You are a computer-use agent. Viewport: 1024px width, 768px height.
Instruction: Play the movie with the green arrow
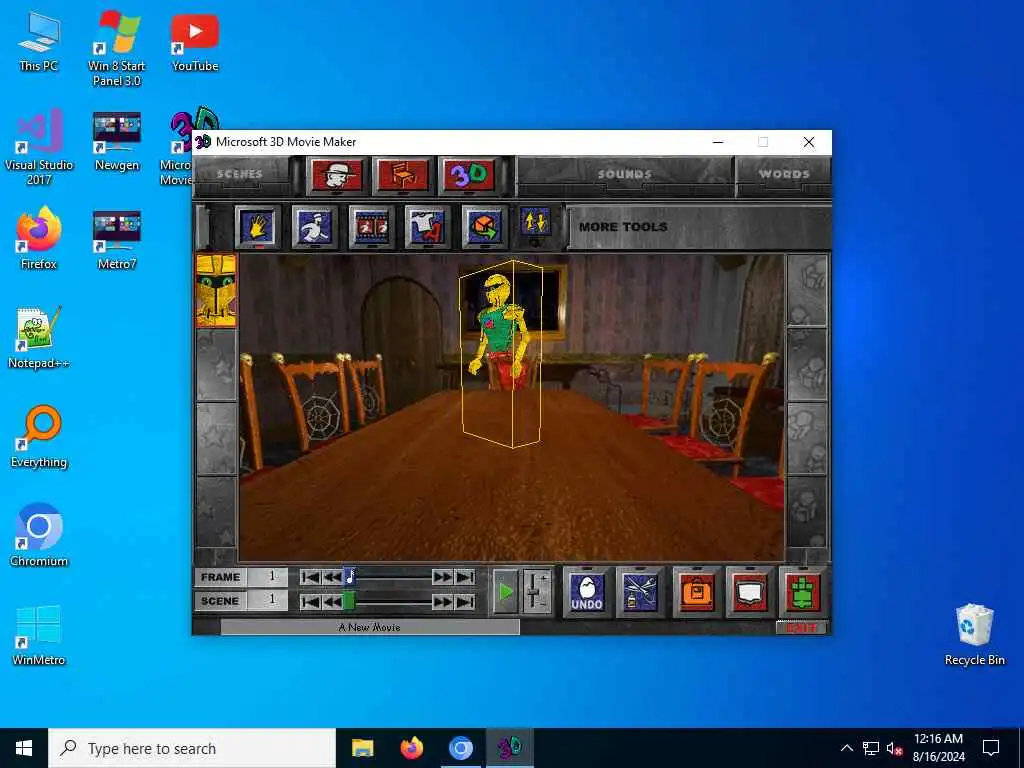[x=505, y=592]
